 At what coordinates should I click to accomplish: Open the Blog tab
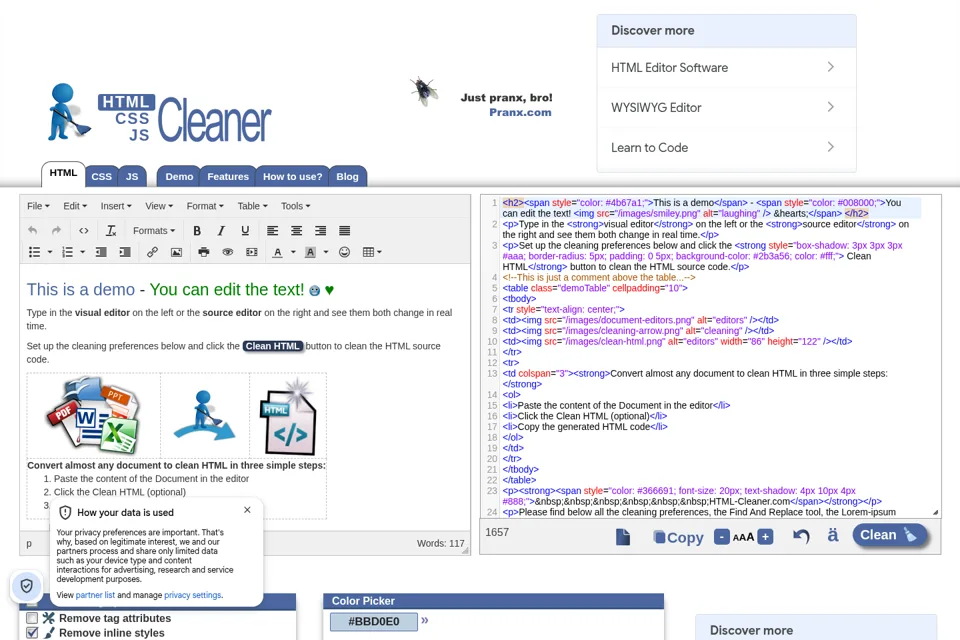[347, 176]
